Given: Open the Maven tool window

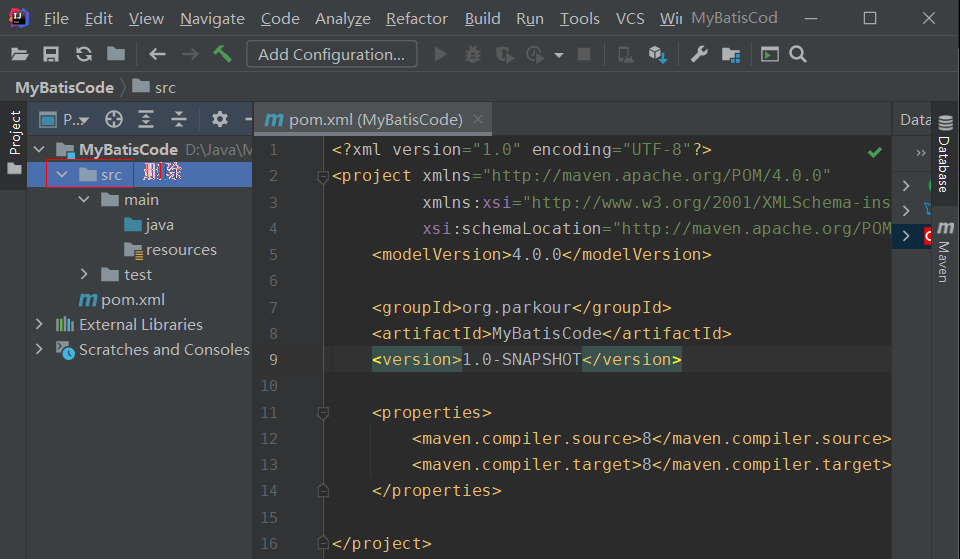Looking at the screenshot, I should (x=945, y=251).
